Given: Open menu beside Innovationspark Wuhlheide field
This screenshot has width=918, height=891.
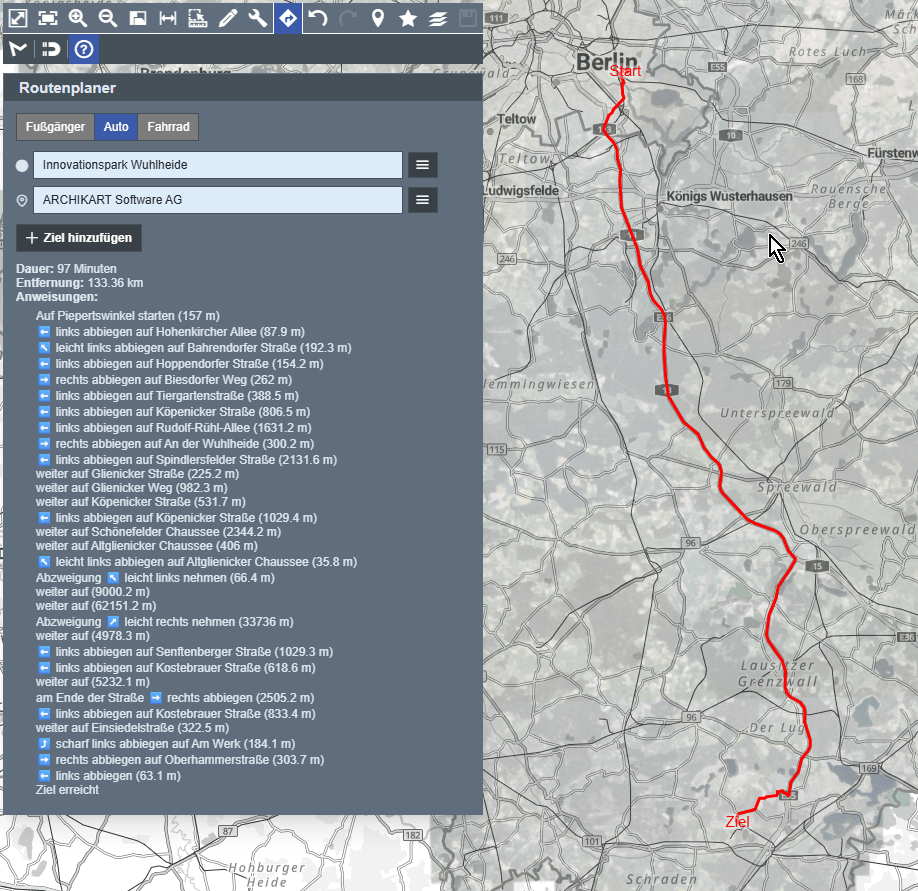Looking at the screenshot, I should point(422,165).
